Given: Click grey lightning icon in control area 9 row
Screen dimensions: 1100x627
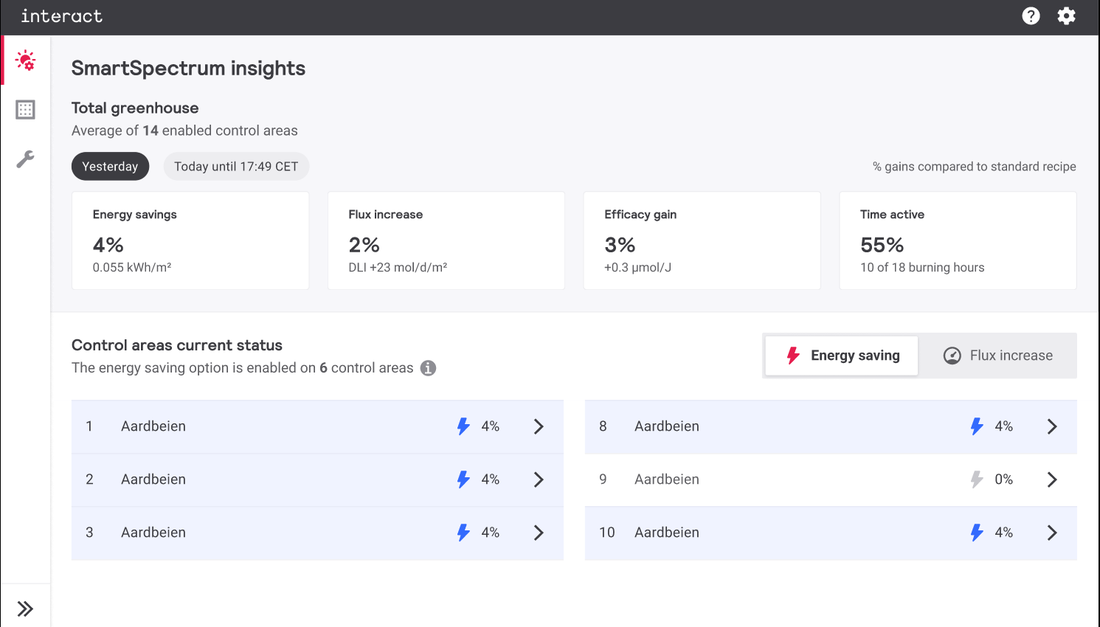Looking at the screenshot, I should click(x=977, y=480).
